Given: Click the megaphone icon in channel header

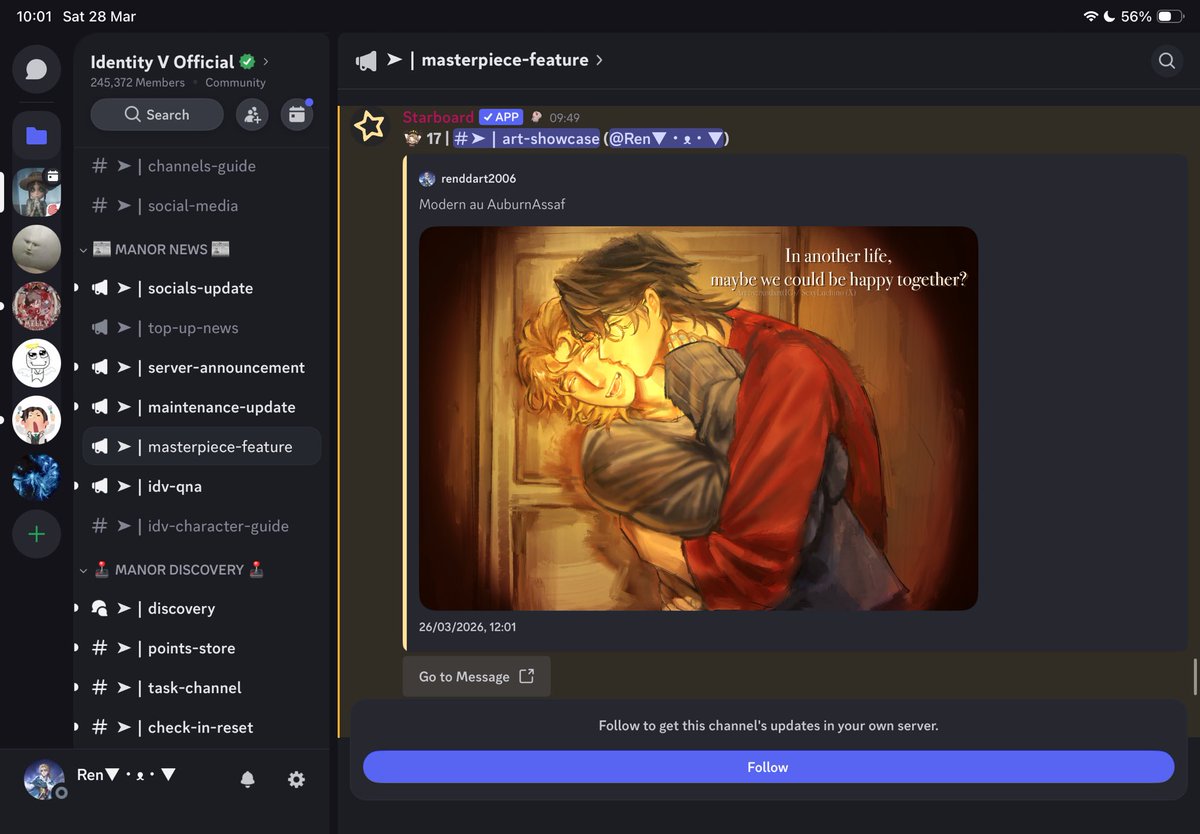Looking at the screenshot, I should click(x=367, y=61).
